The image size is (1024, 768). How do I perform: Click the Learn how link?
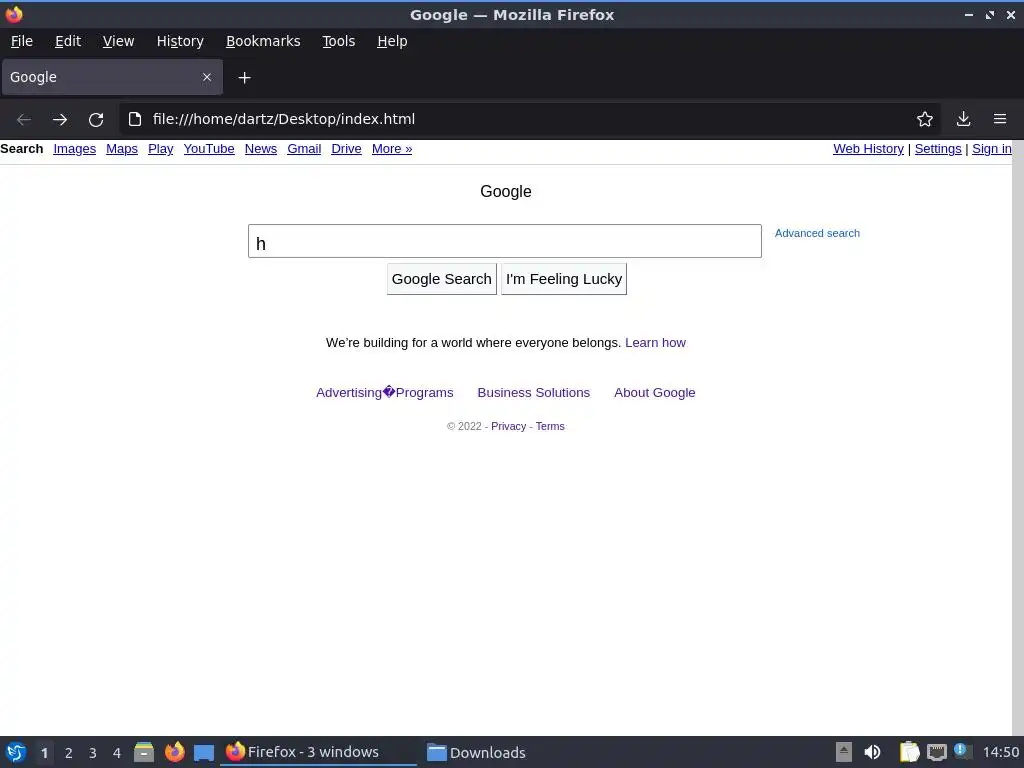655,343
